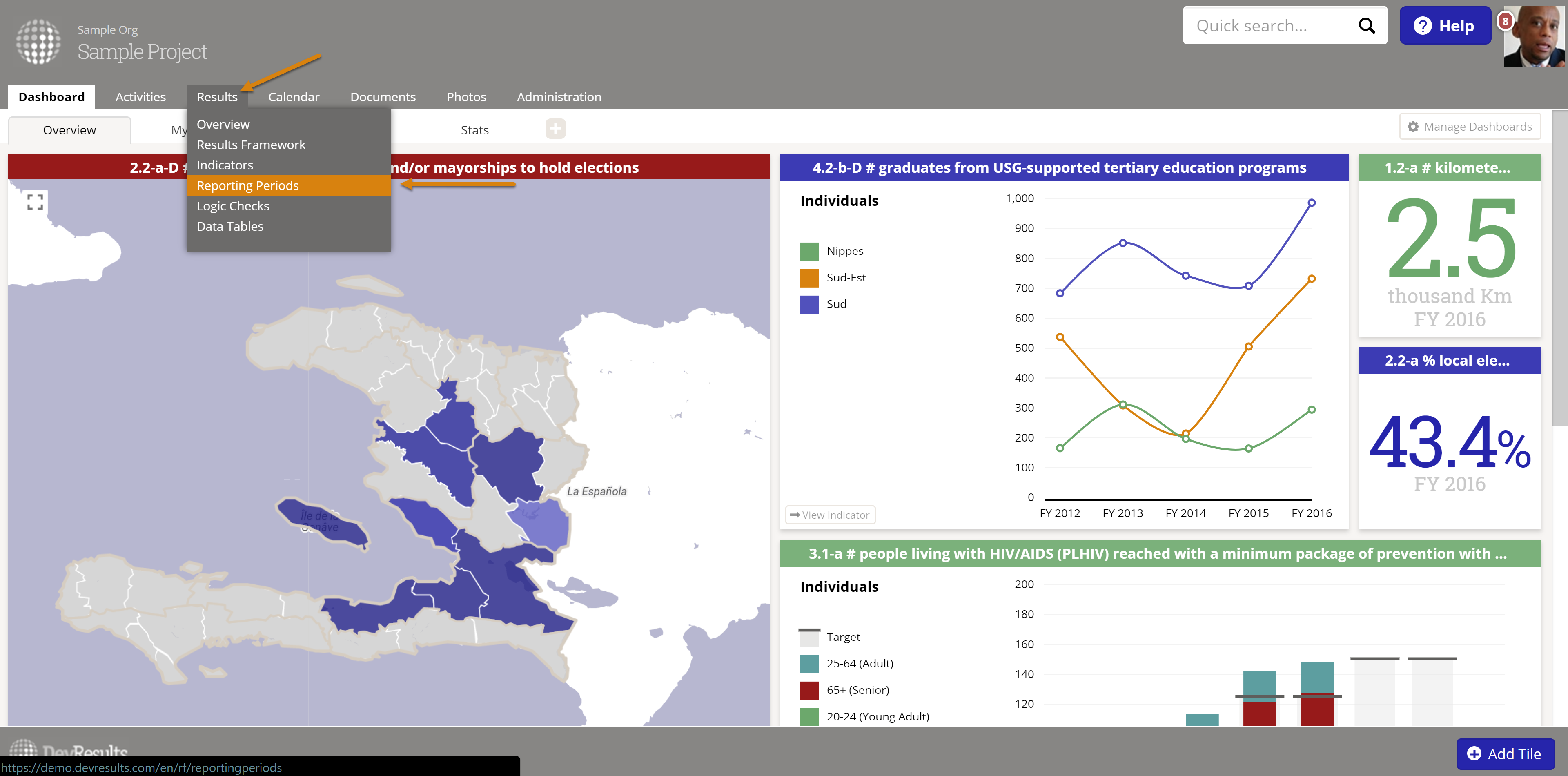Open Manage Dashboards settings
The image size is (1568, 776).
pos(1470,127)
